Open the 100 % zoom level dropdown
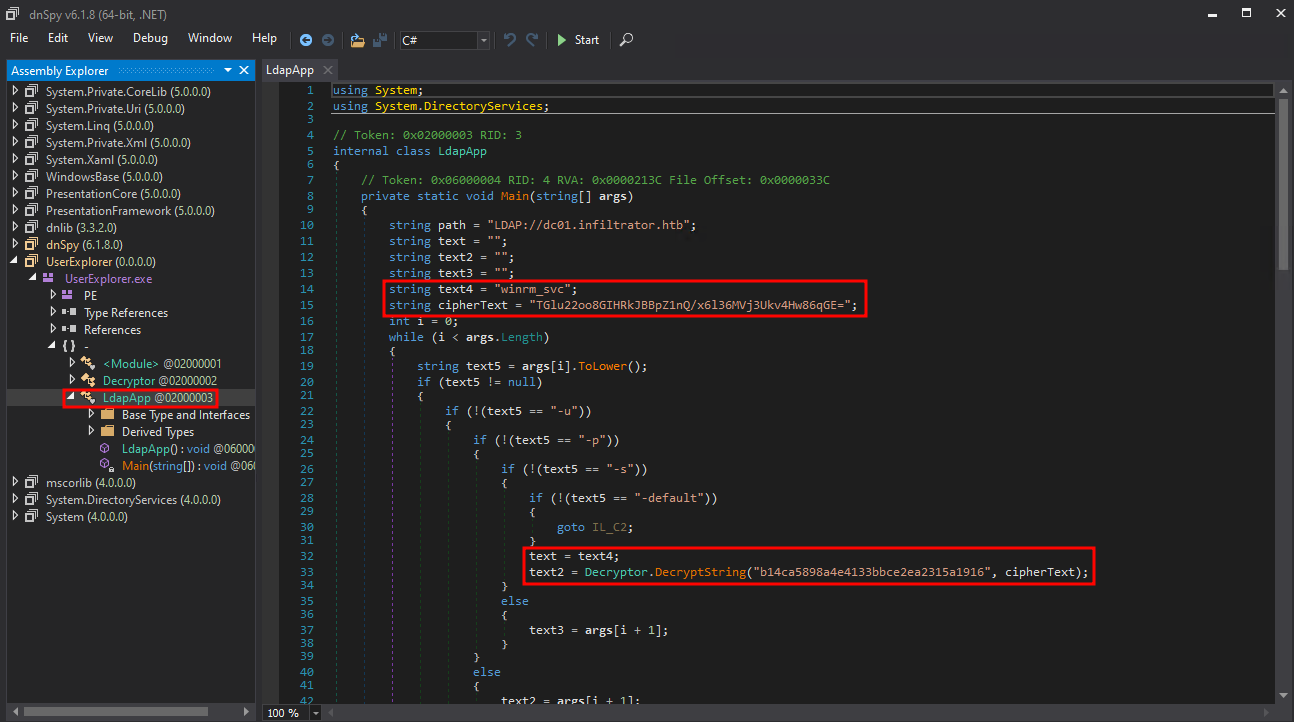The height and width of the screenshot is (722, 1294). pos(316,713)
